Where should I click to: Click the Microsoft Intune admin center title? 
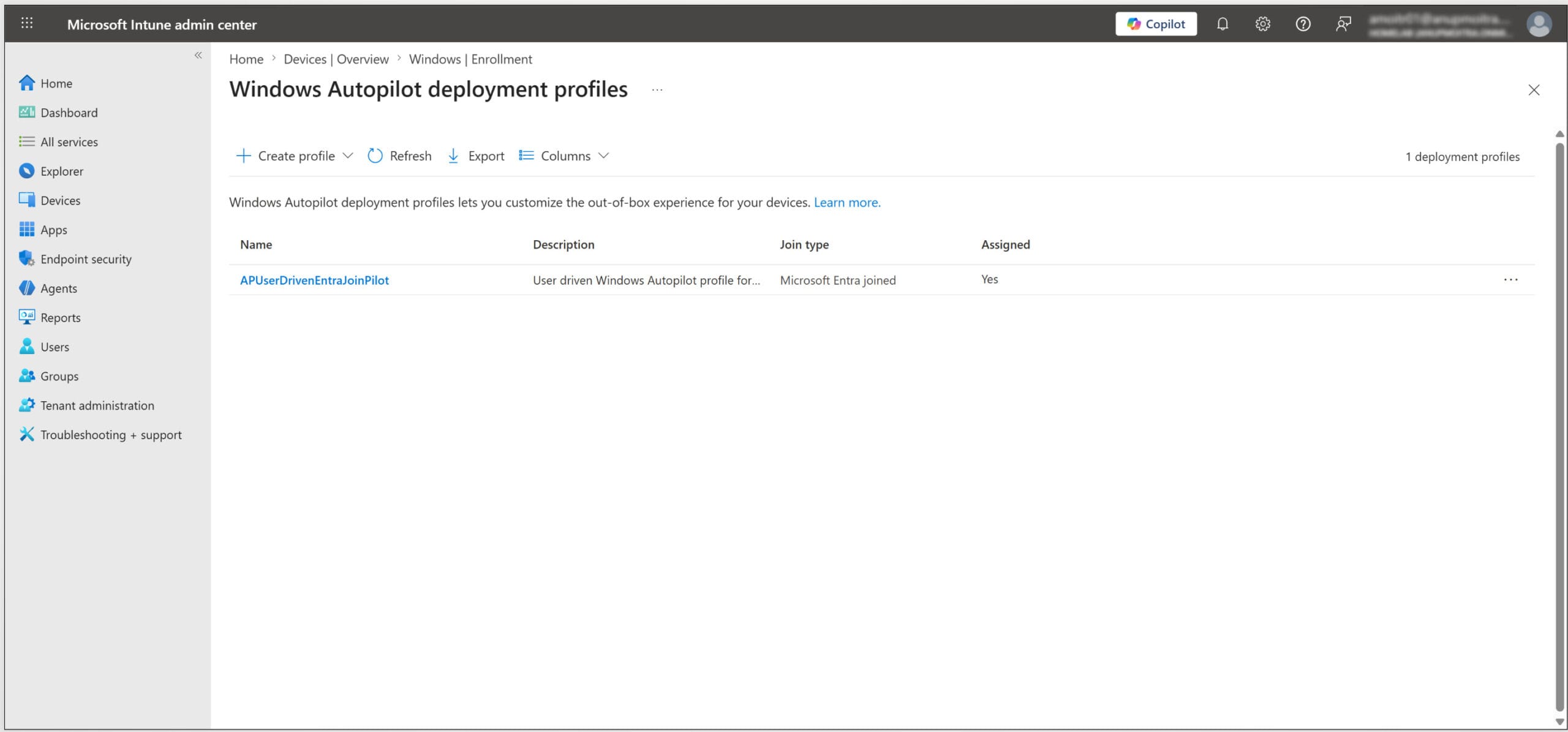162,25
